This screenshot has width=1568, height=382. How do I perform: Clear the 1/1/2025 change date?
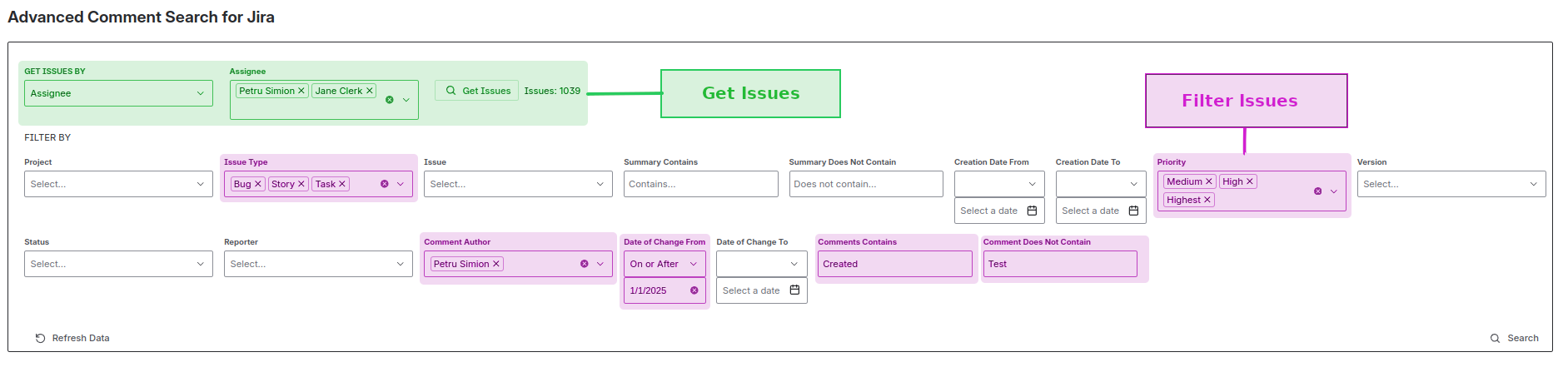(x=694, y=290)
